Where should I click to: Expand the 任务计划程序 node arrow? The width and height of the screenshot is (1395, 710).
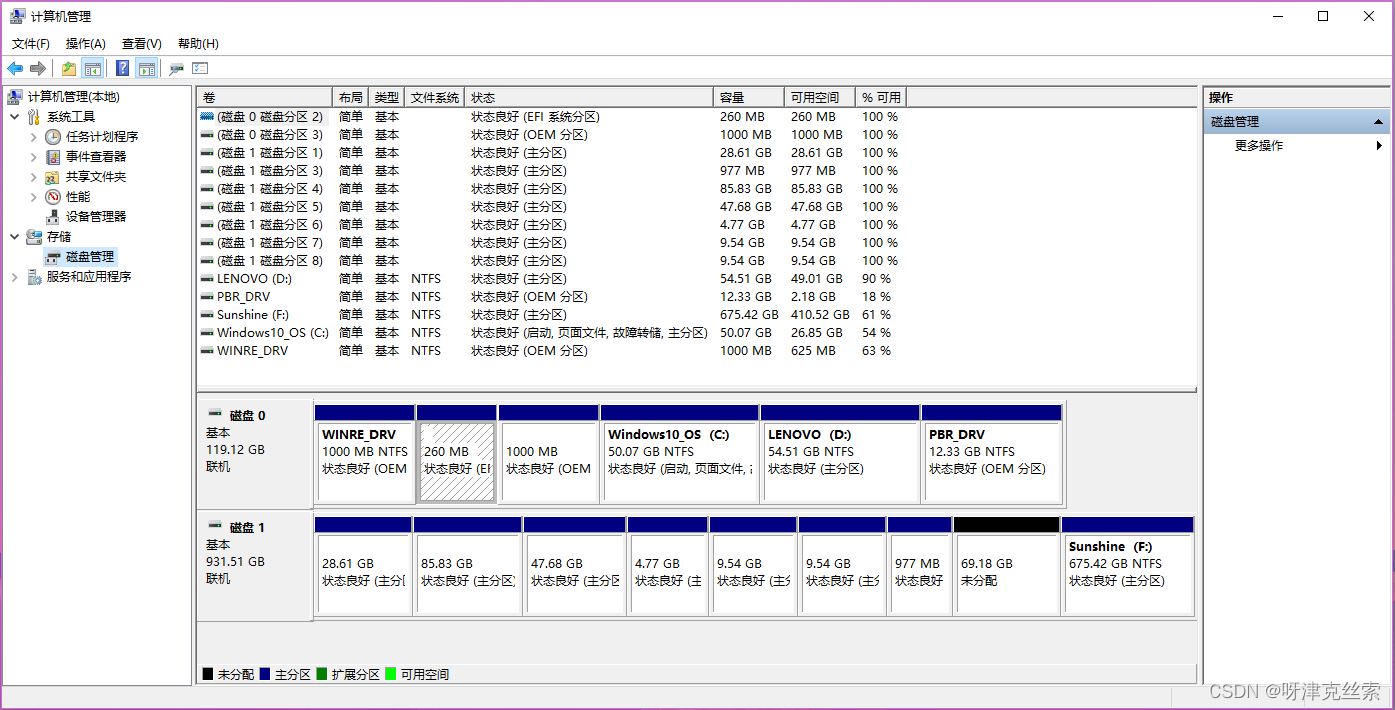pyautogui.click(x=34, y=137)
